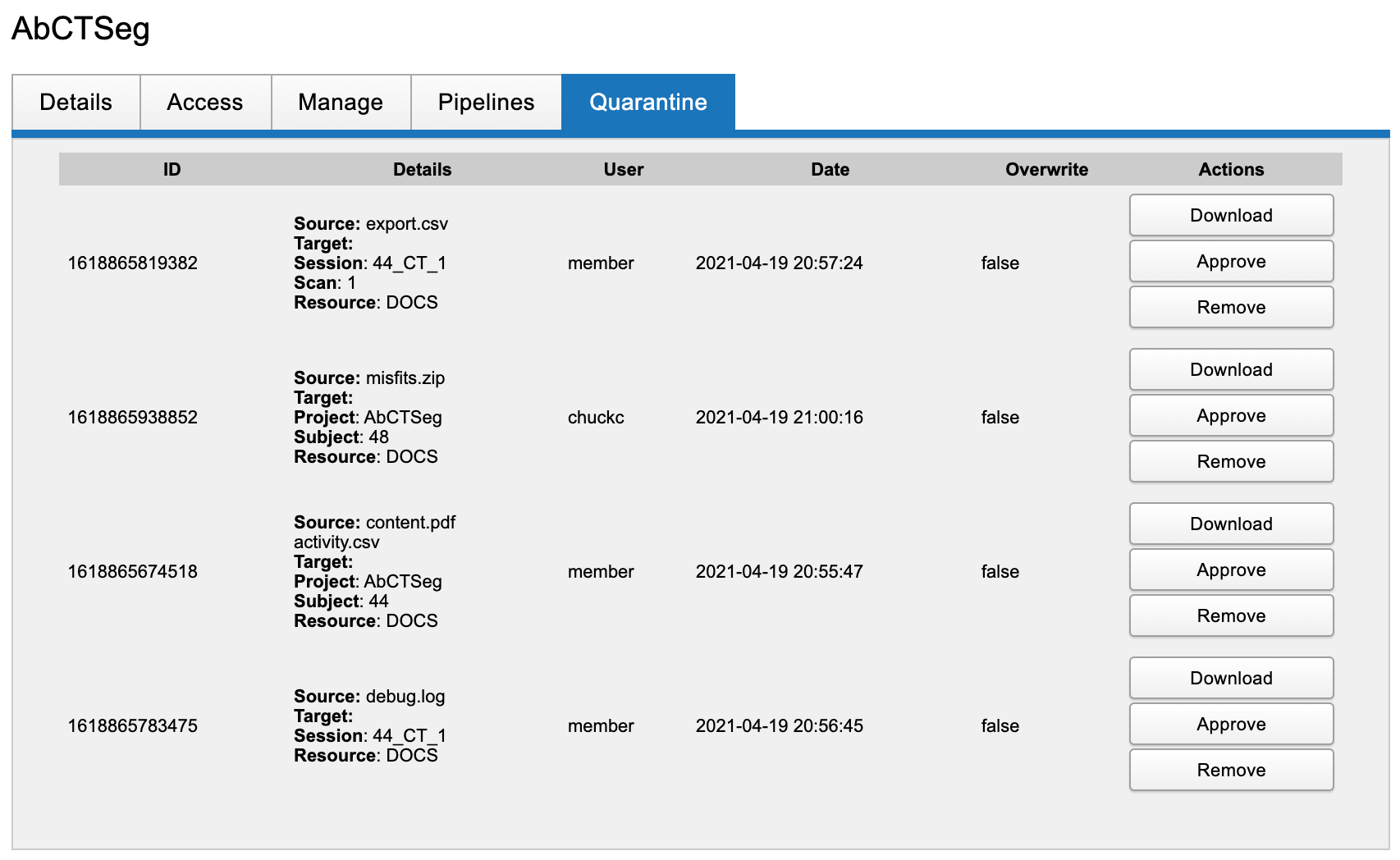The width and height of the screenshot is (1400, 860).
Task: Click the ID column header
Action: (172, 170)
